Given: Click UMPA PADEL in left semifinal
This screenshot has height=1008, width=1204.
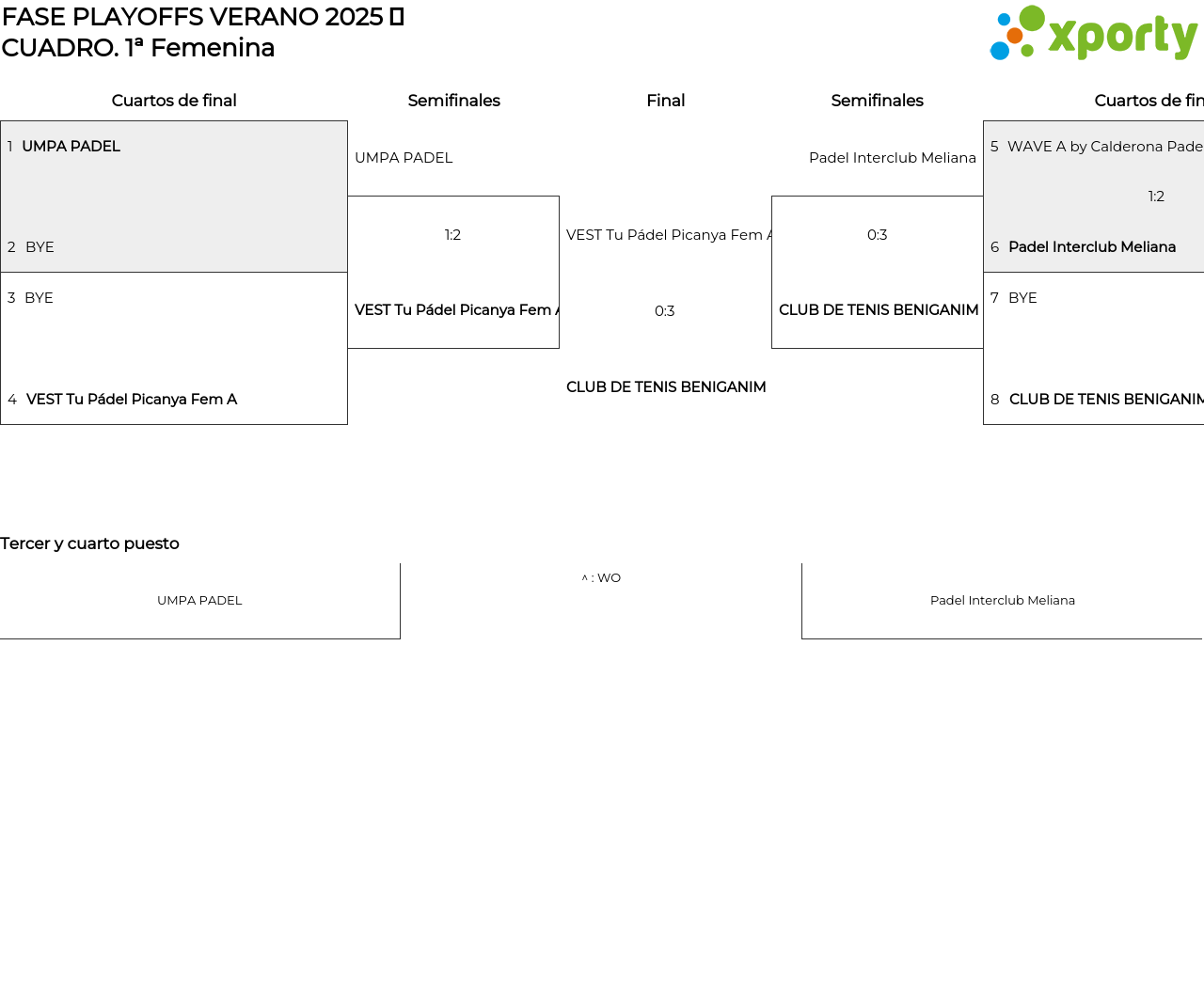Looking at the screenshot, I should point(404,158).
